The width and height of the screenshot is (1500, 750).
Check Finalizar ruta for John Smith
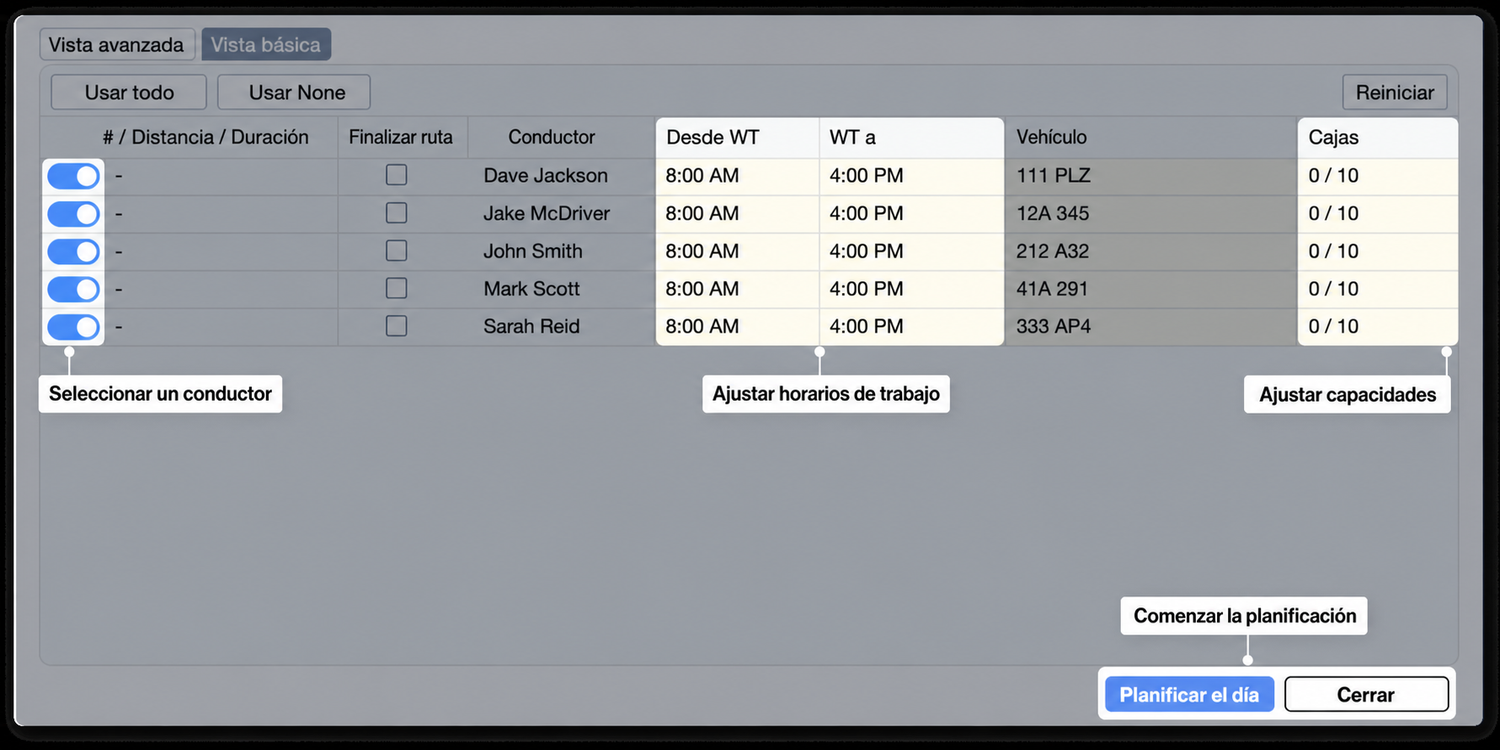click(397, 250)
